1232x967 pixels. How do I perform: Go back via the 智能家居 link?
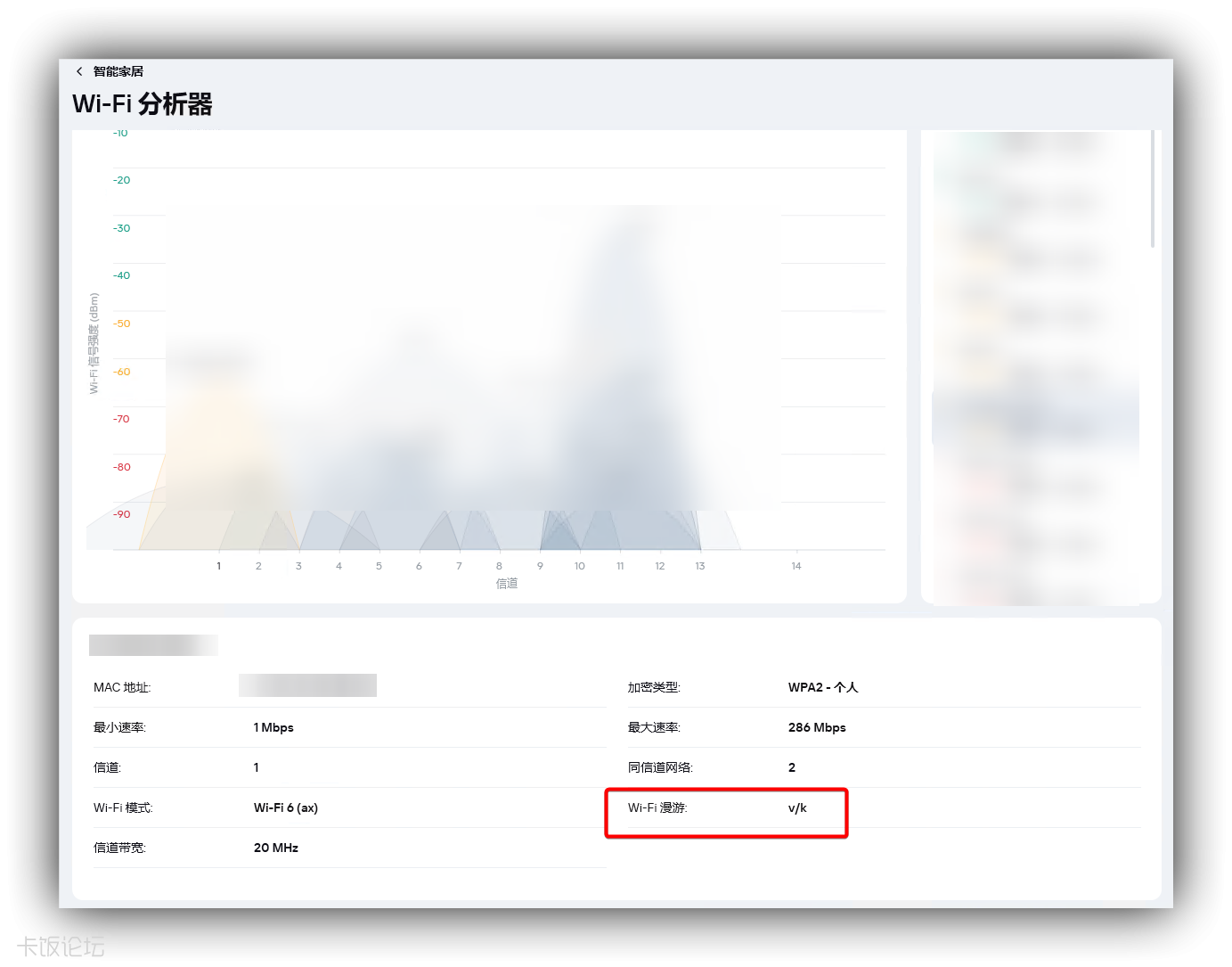(x=118, y=71)
